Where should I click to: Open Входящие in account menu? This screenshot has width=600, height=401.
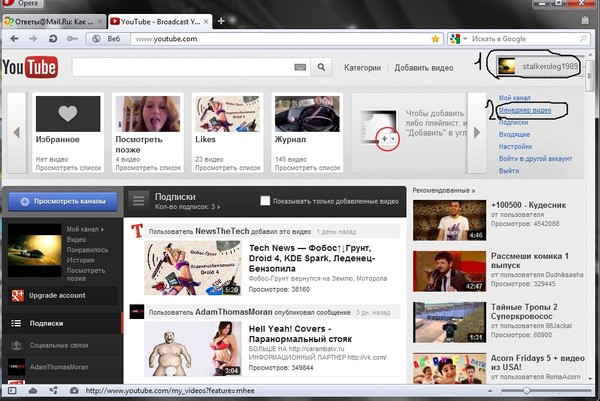tap(514, 134)
